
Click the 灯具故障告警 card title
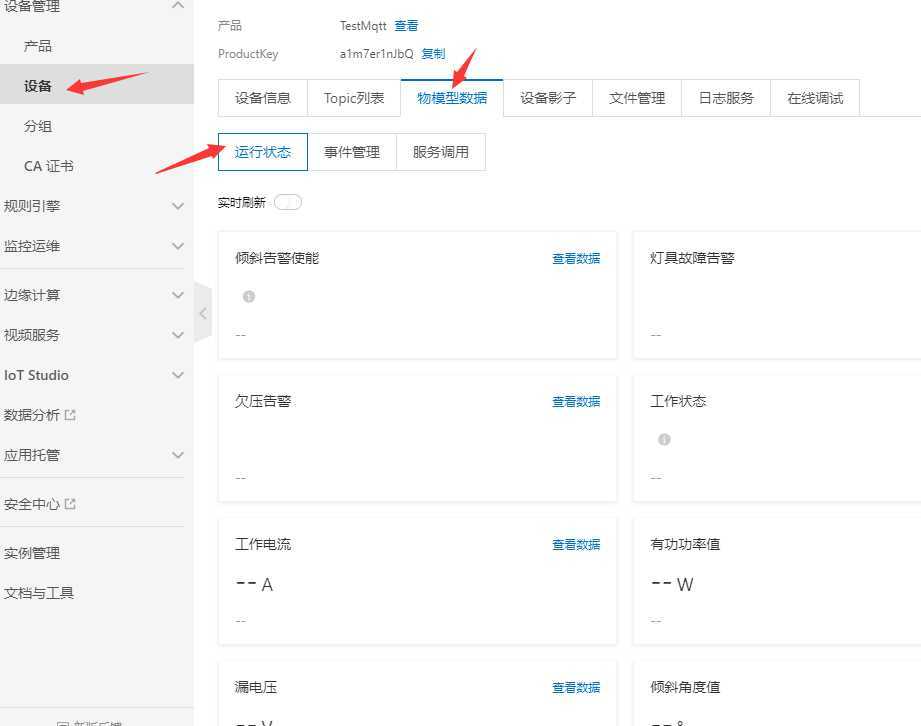[x=692, y=258]
